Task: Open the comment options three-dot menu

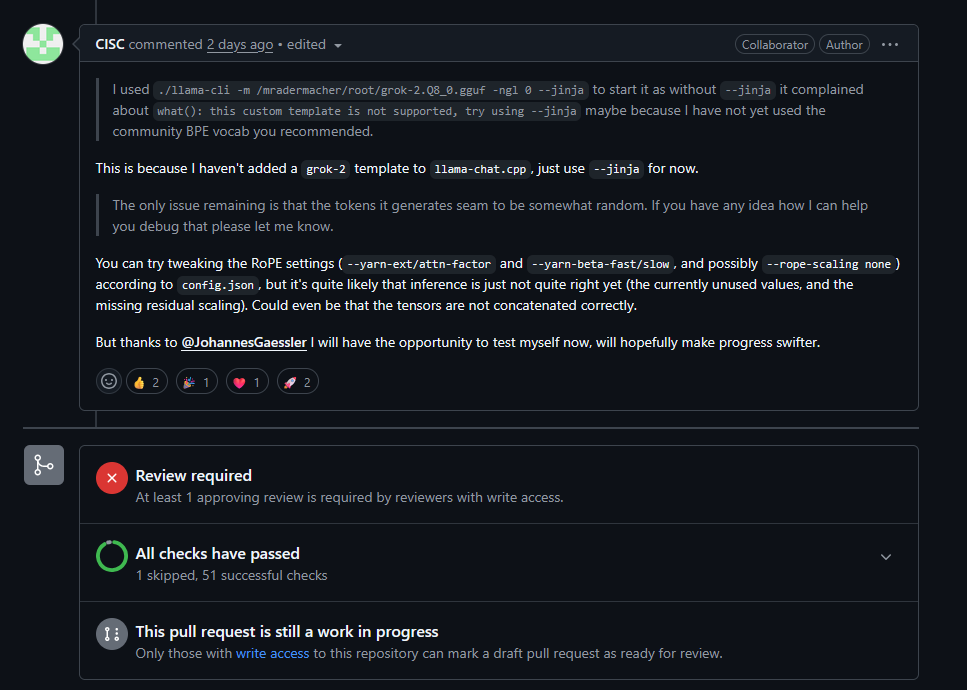Action: click(890, 44)
